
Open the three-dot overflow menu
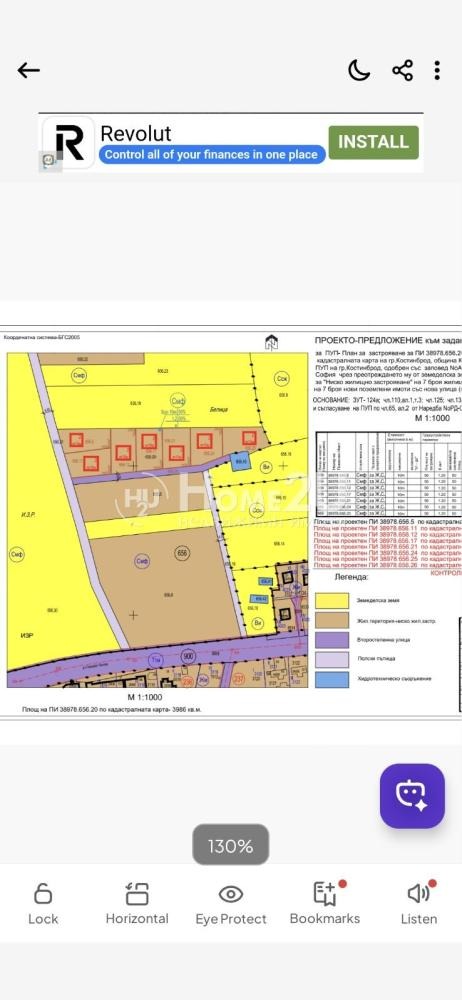[x=437, y=70]
